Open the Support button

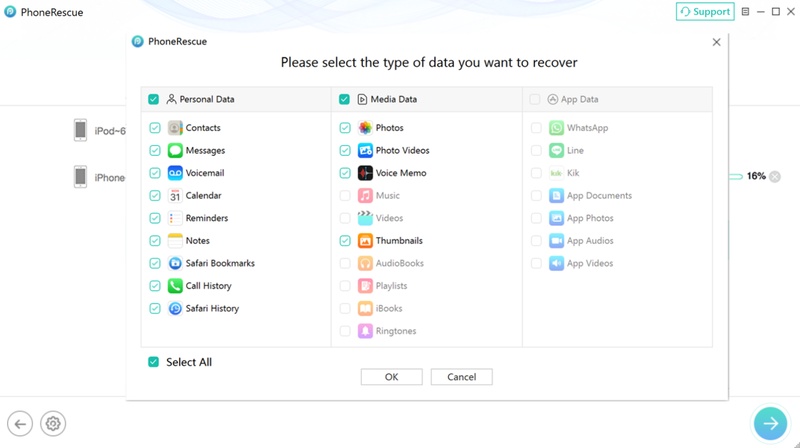click(705, 11)
